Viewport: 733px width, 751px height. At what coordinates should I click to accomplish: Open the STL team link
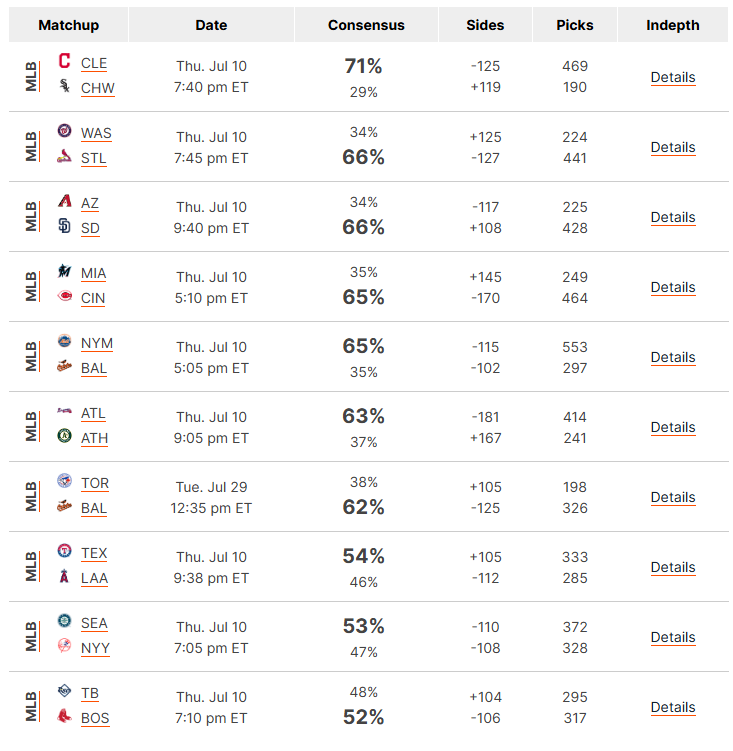click(x=93, y=158)
